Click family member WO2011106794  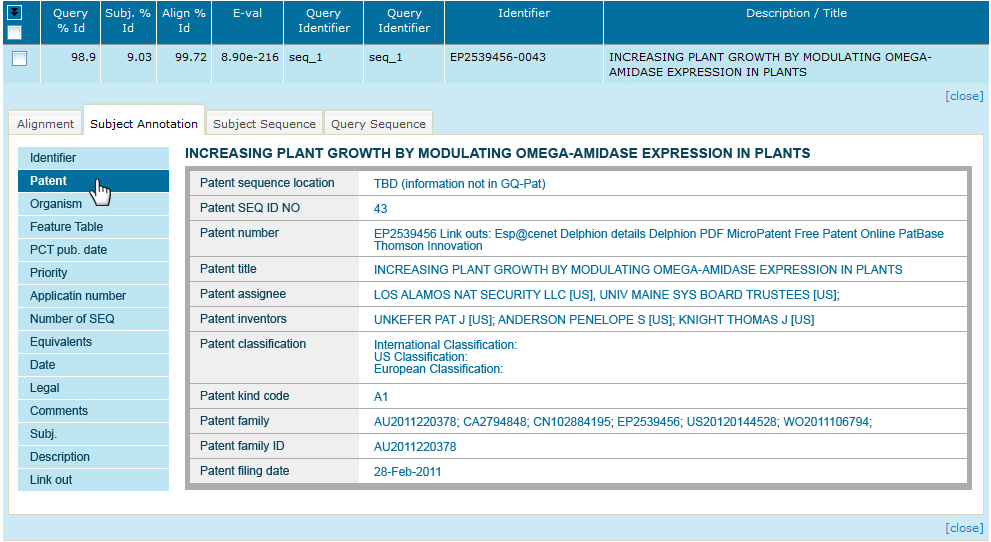pyautogui.click(x=826, y=421)
